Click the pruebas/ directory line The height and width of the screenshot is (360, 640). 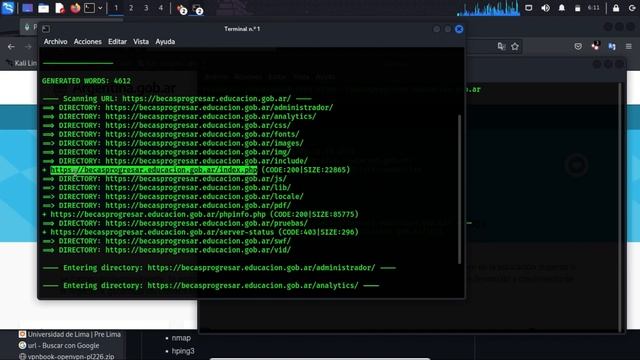click(x=175, y=223)
